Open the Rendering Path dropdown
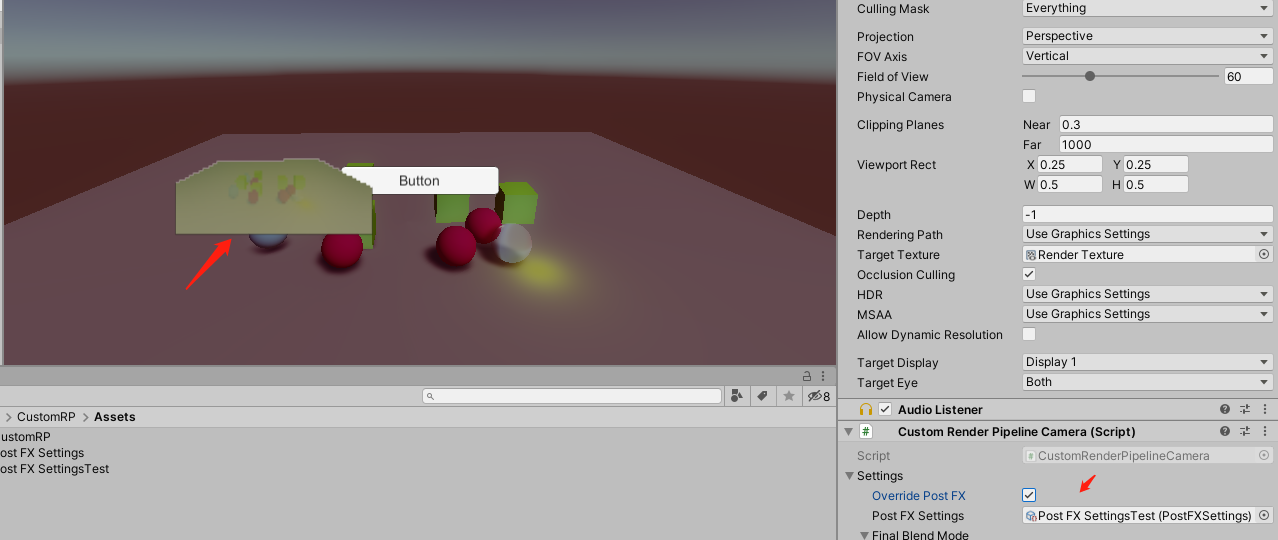Viewport: 1278px width, 540px height. click(1147, 234)
